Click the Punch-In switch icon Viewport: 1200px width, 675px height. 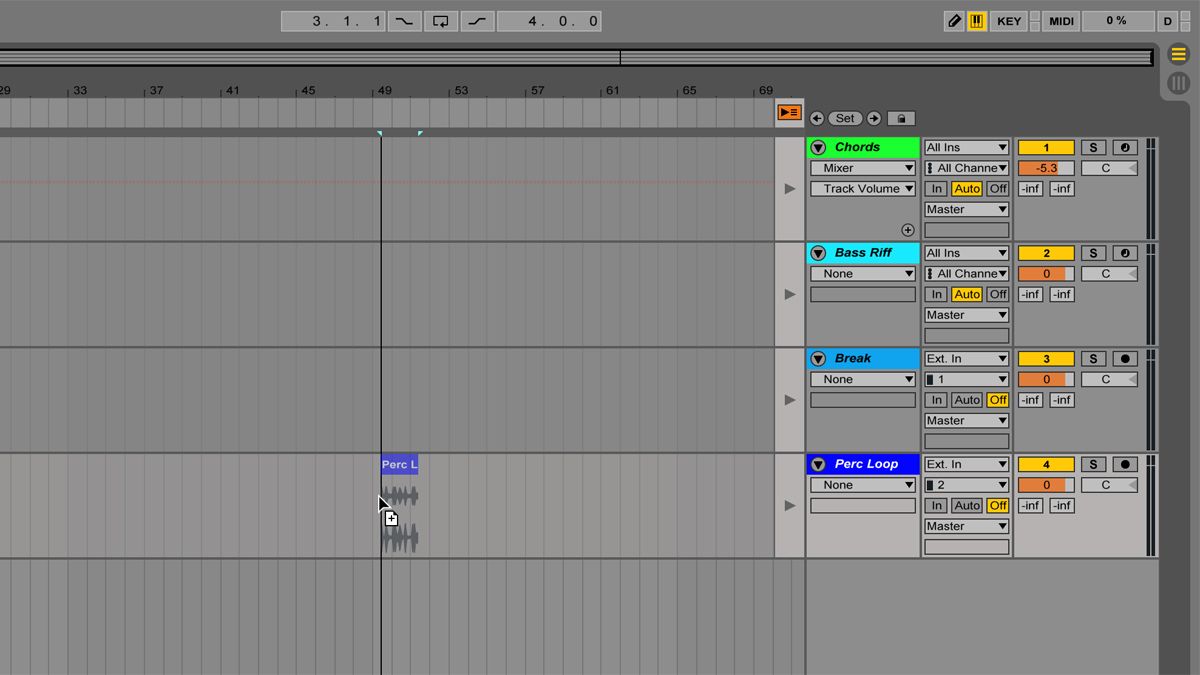(404, 20)
